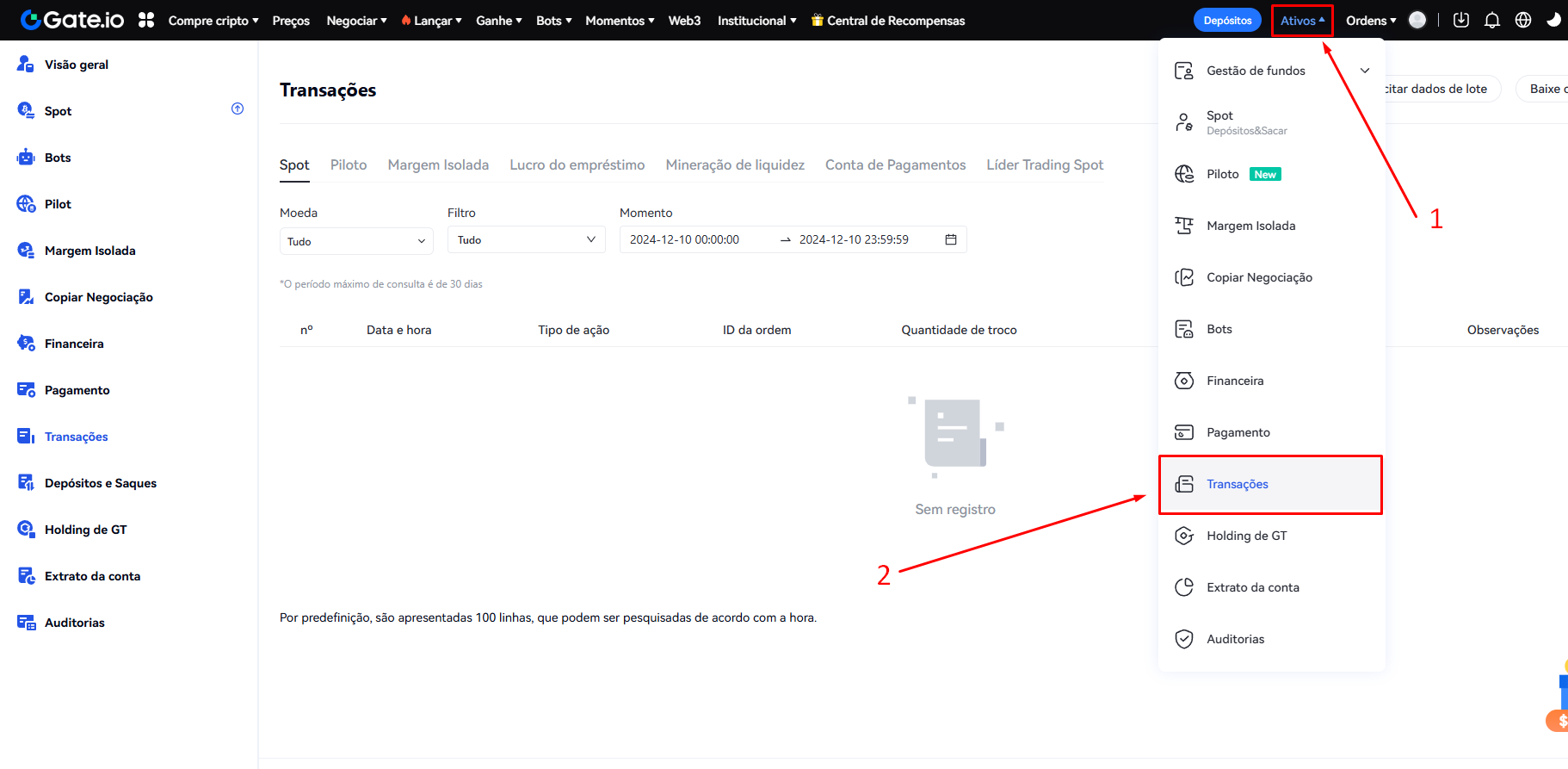1568x769 pixels.
Task: Open the Moeda dropdown
Action: pyautogui.click(x=355, y=241)
